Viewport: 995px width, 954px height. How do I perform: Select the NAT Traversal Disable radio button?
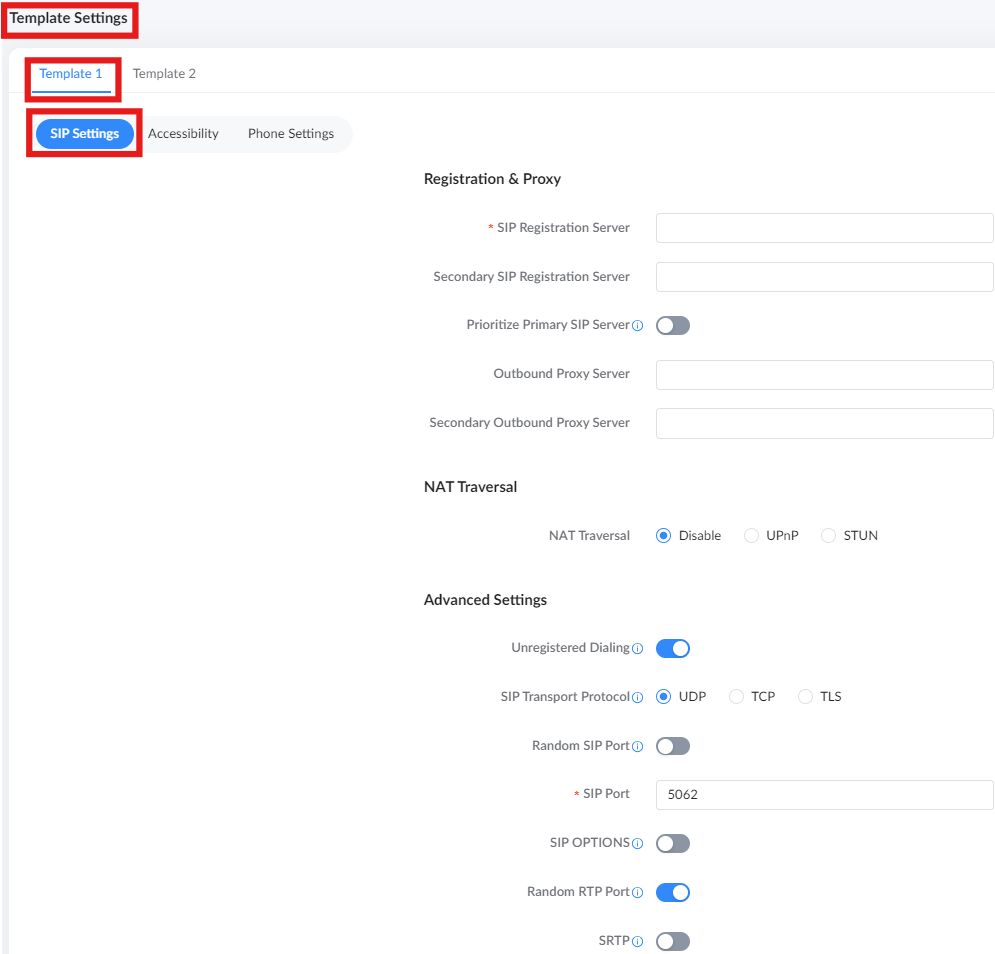(663, 536)
